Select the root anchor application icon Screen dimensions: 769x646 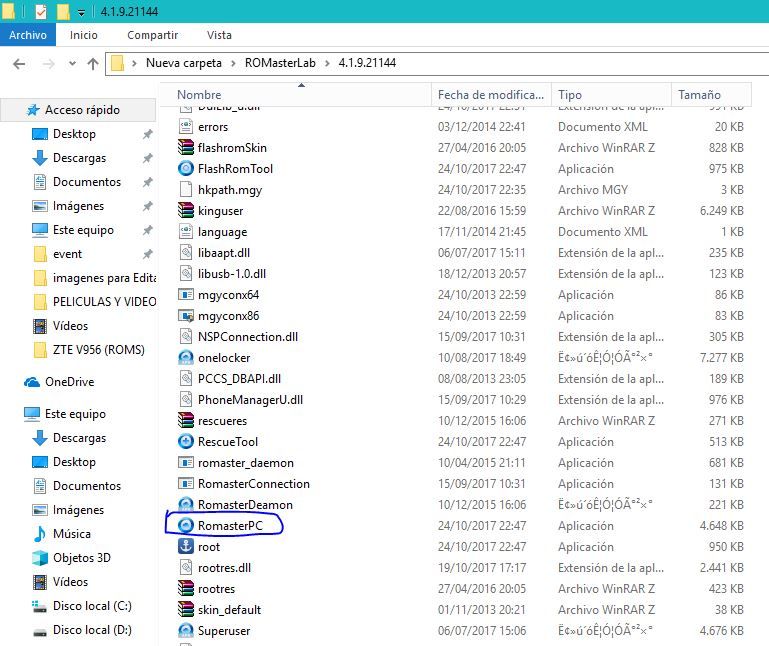[185, 546]
